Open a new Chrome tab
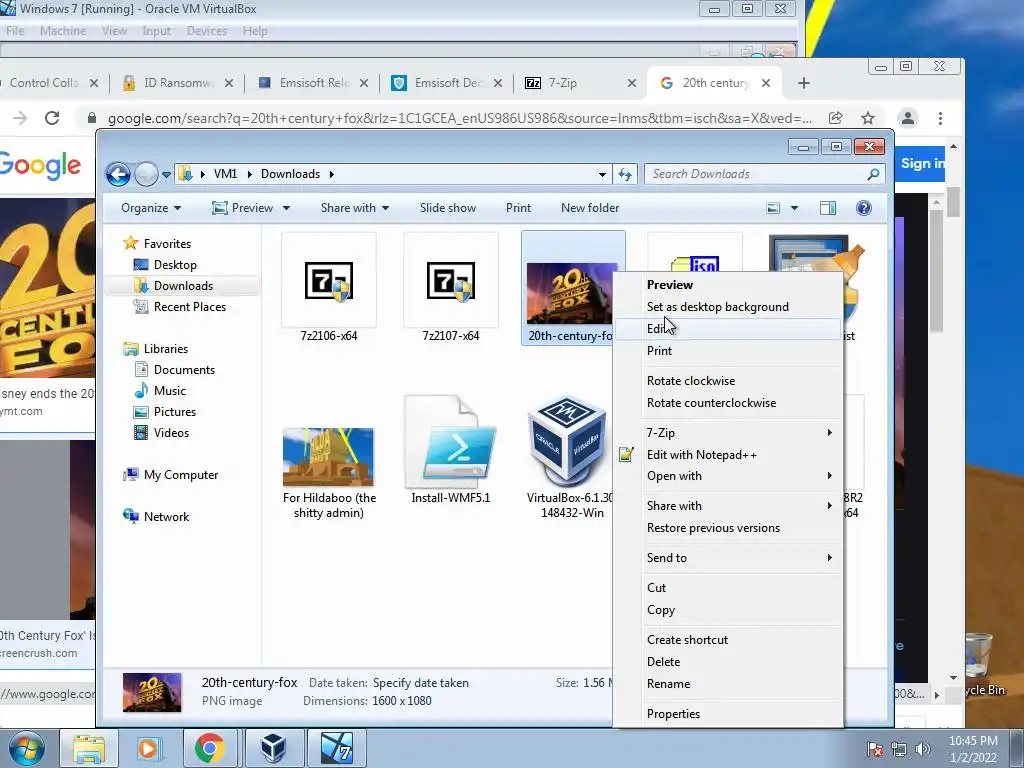This screenshot has height=768, width=1024. 804,83
